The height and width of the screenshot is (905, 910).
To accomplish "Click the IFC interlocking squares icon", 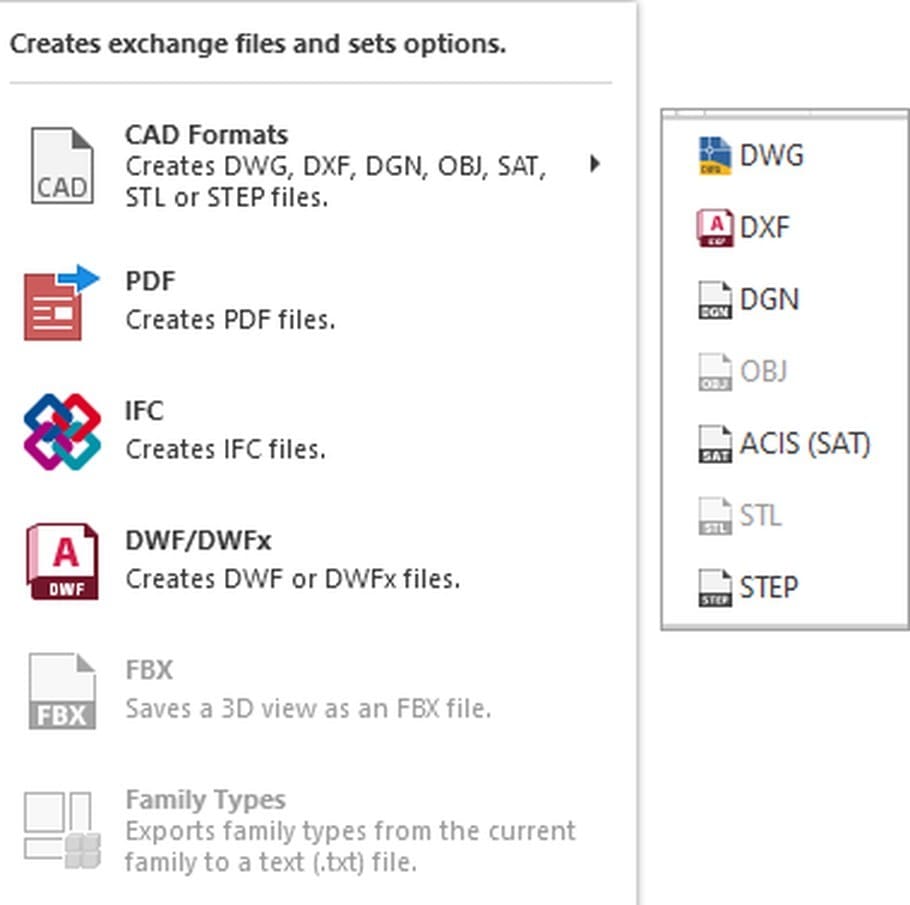I will point(62,431).
